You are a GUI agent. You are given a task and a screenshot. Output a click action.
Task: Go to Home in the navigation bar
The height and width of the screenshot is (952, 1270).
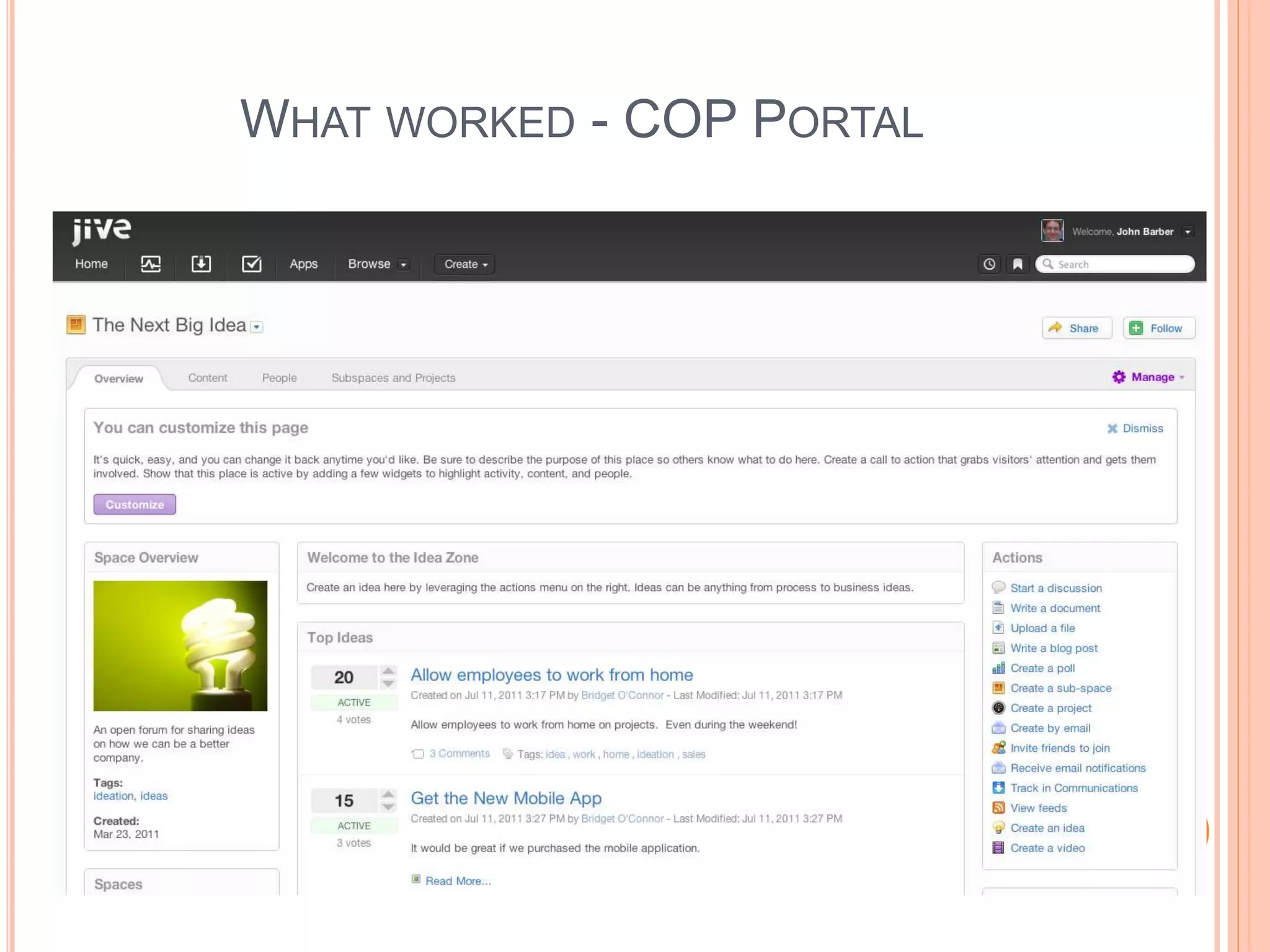(x=91, y=264)
